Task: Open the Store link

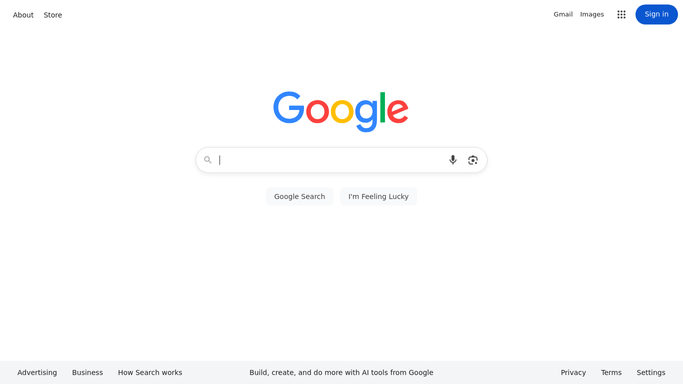Action: point(53,15)
